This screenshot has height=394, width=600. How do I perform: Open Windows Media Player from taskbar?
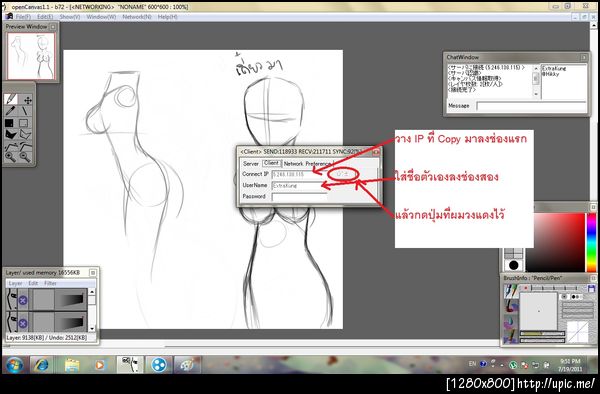pyautogui.click(x=99, y=365)
